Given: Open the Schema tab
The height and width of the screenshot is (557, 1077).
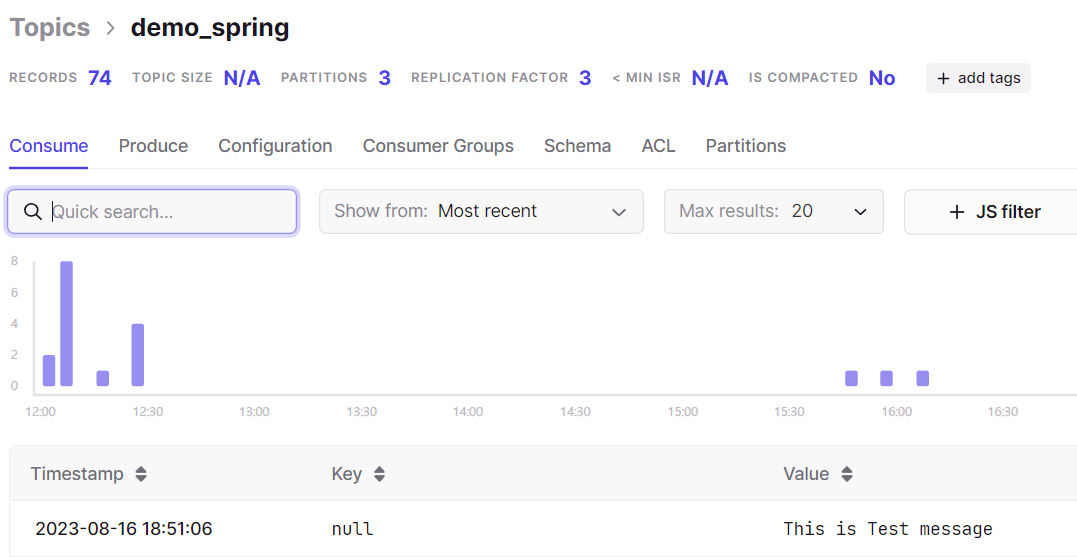Looking at the screenshot, I should click(578, 146).
